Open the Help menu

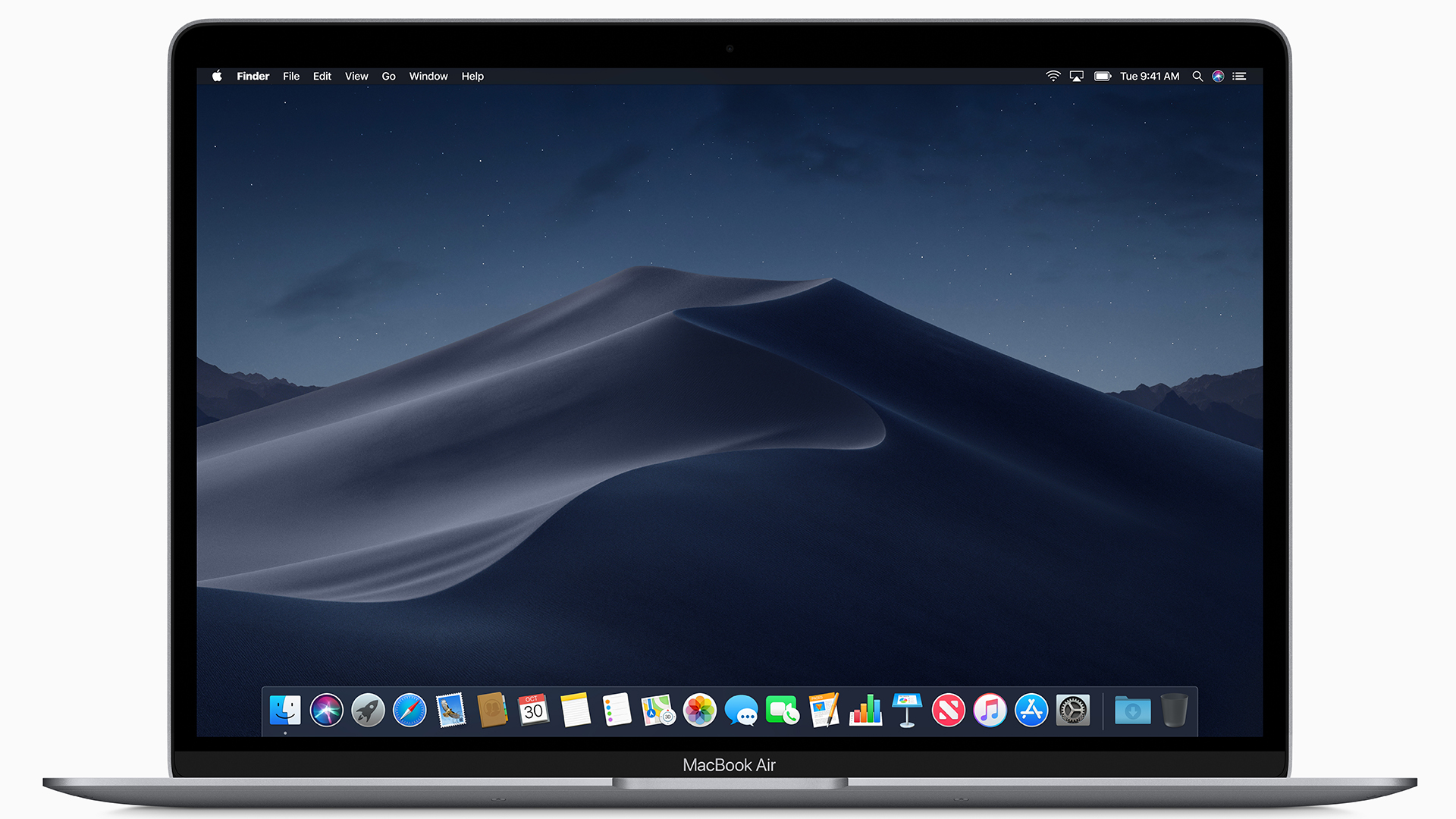click(472, 77)
